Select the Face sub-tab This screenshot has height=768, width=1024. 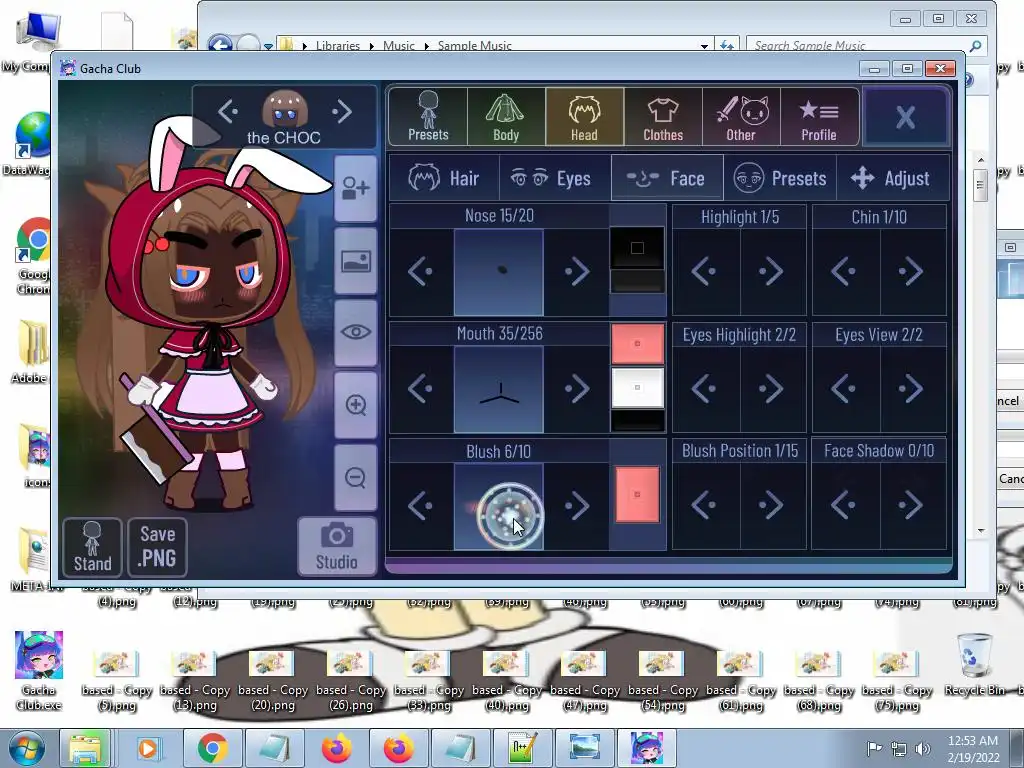click(x=667, y=178)
